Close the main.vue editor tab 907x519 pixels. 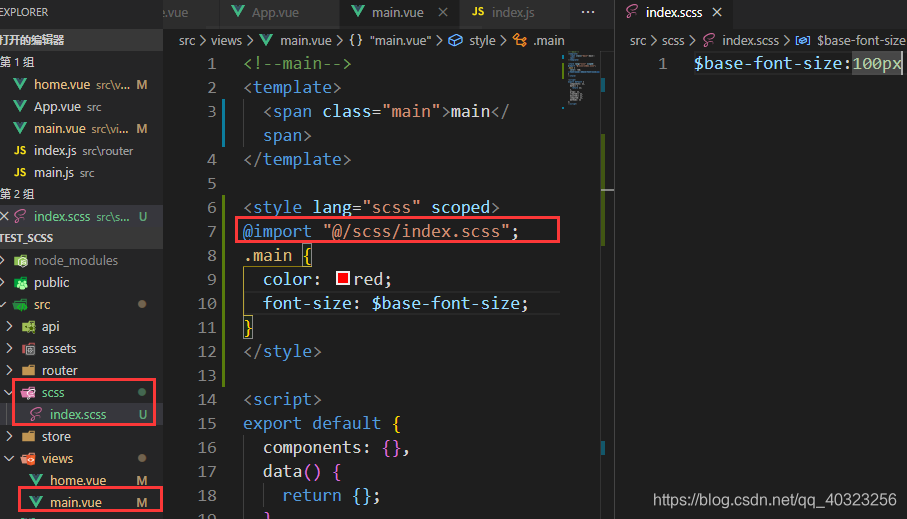[x=443, y=12]
